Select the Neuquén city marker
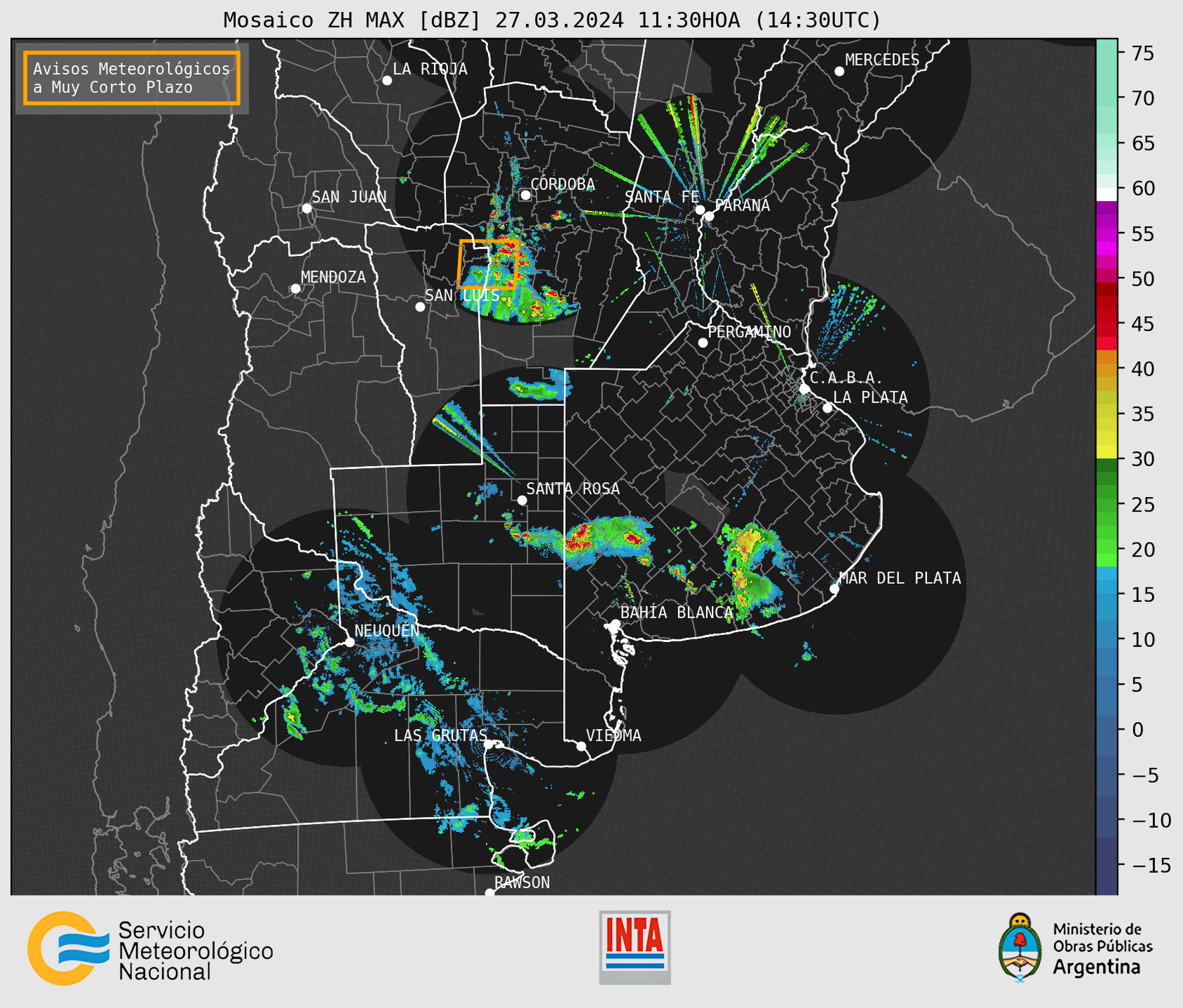Image resolution: width=1183 pixels, height=1008 pixels. pos(349,642)
